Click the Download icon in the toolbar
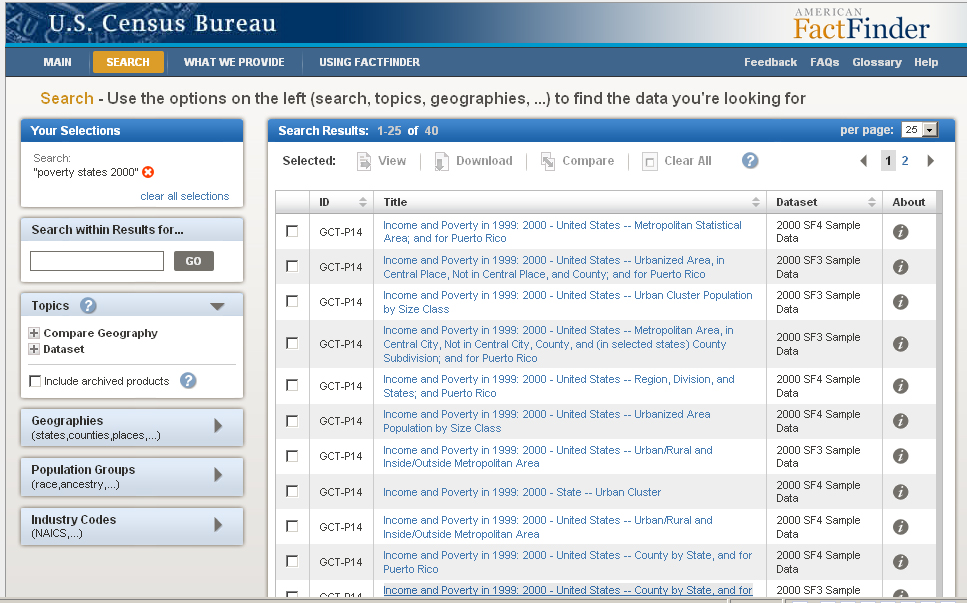 [442, 162]
